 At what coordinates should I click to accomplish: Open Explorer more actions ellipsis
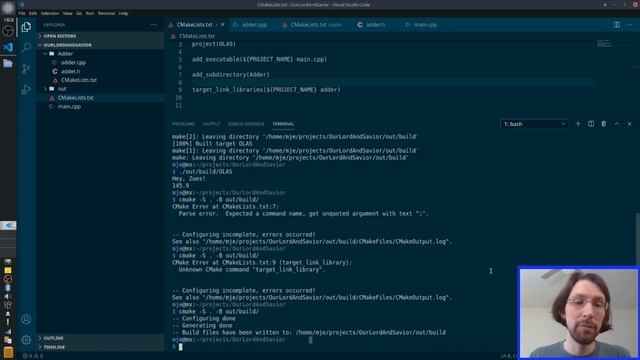point(153,25)
